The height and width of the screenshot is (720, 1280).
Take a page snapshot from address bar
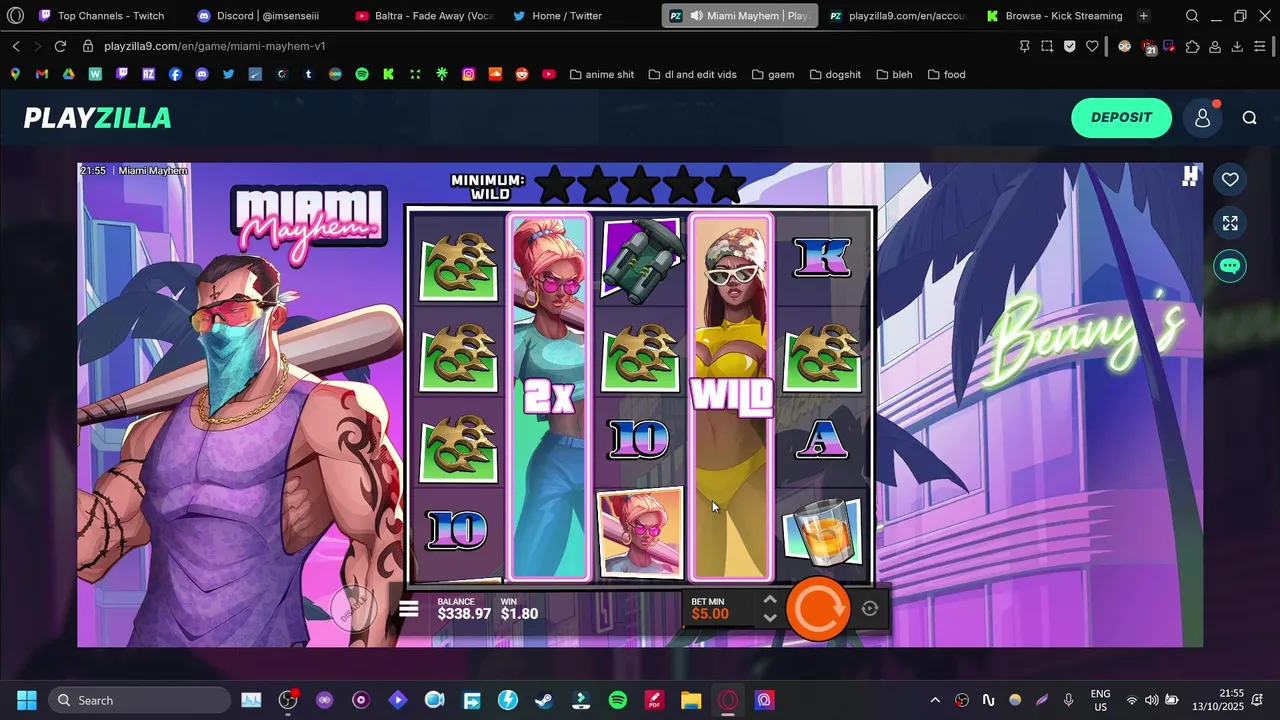point(1047,46)
